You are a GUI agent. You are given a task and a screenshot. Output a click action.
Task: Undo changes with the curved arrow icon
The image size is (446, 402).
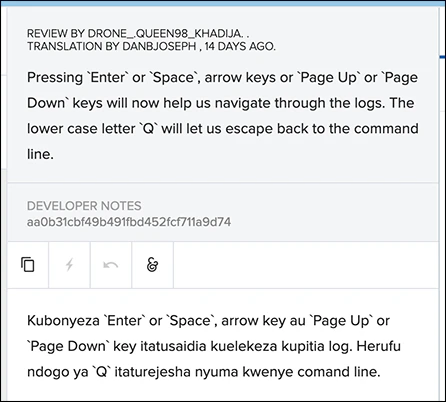click(111, 265)
